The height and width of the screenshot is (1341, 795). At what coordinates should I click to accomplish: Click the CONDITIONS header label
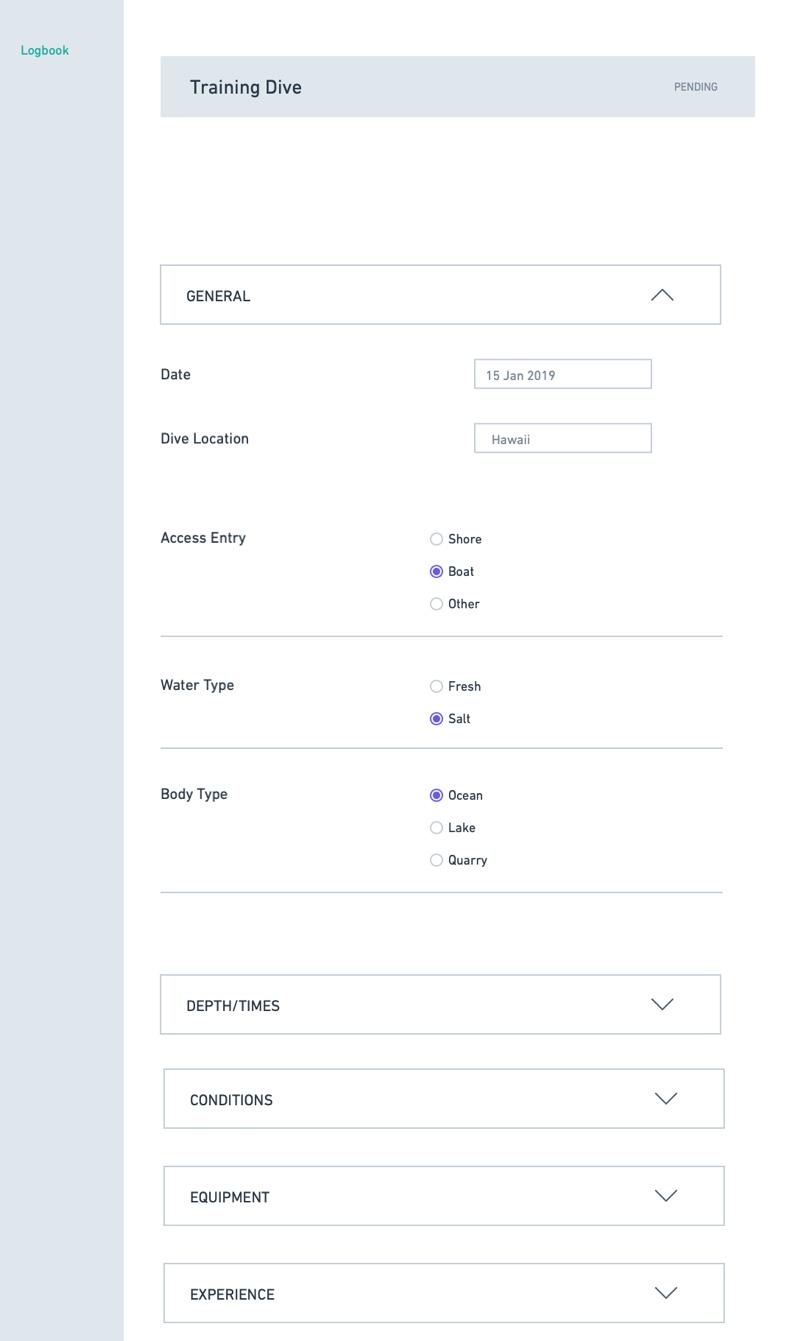click(x=231, y=1100)
